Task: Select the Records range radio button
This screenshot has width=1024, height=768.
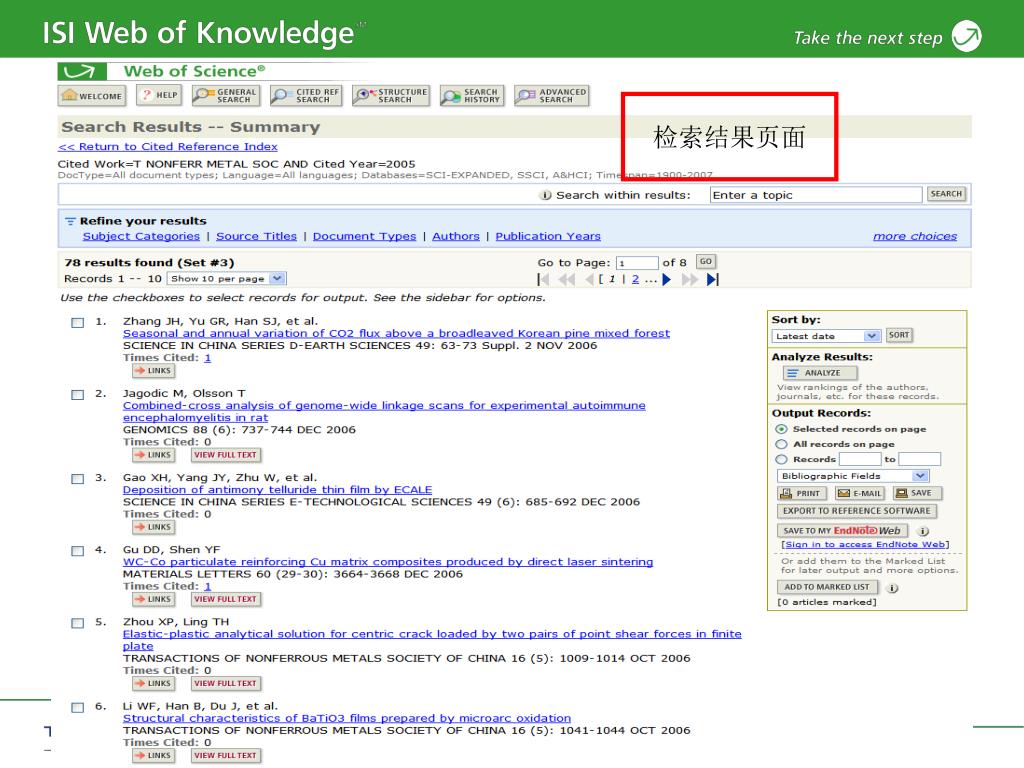Action: tap(781, 459)
